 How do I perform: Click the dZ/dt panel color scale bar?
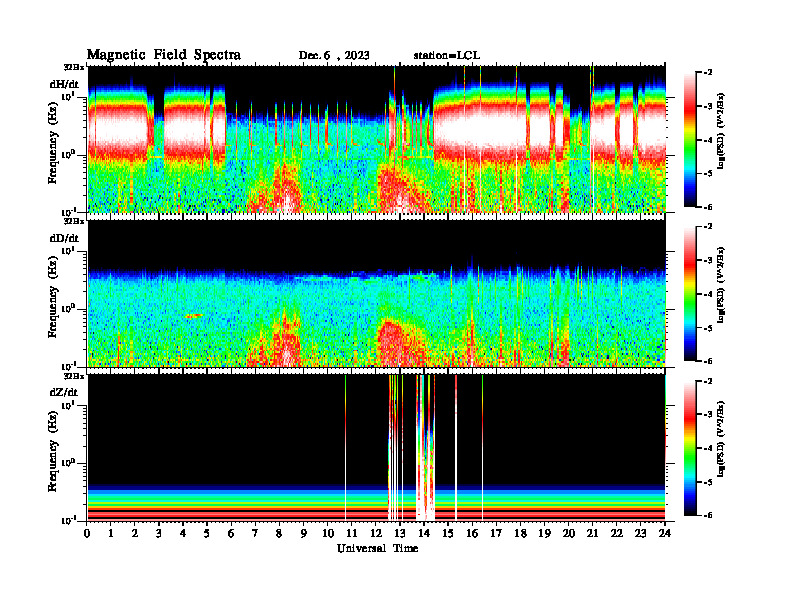click(x=689, y=448)
